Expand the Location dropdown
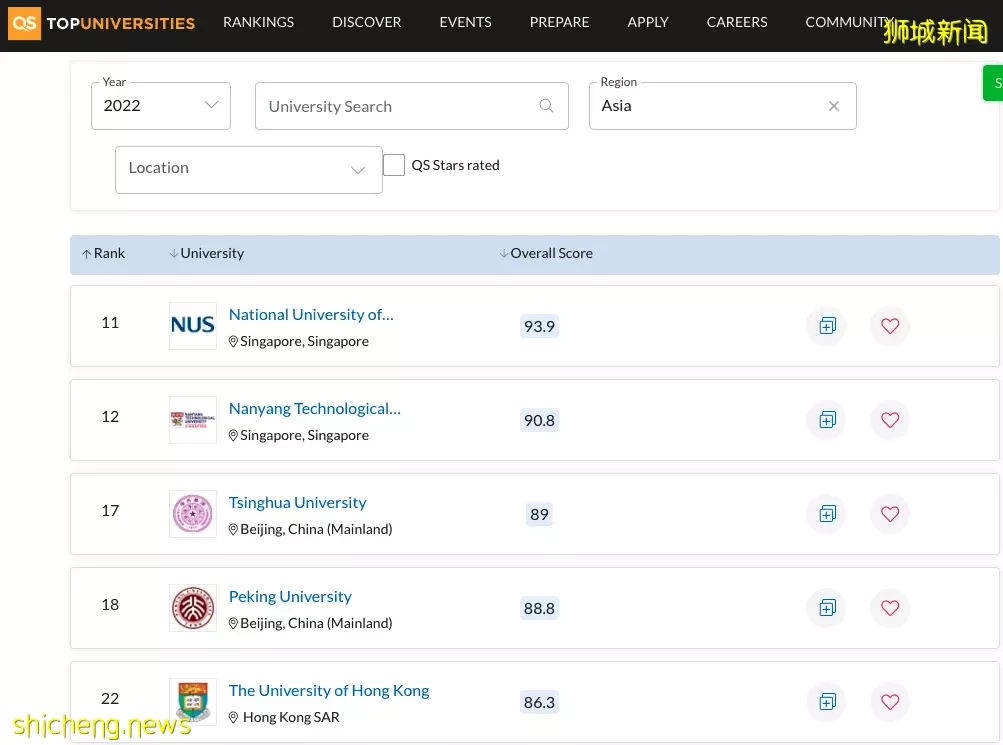Screen dimensions: 1003x745 point(249,170)
